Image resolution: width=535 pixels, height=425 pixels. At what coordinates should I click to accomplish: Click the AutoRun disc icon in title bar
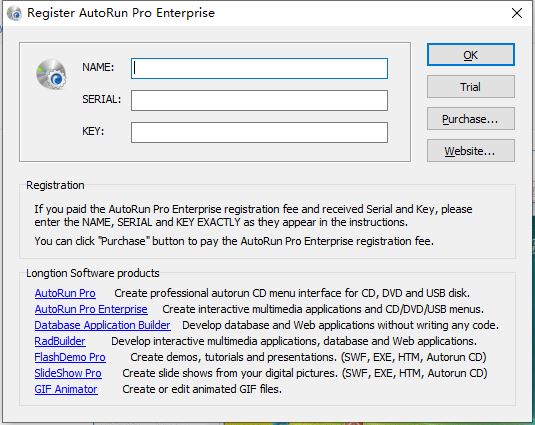[14, 13]
